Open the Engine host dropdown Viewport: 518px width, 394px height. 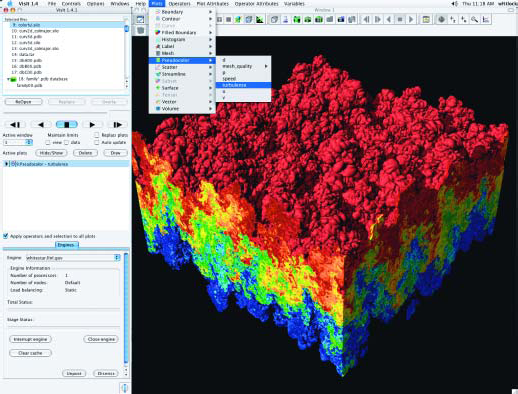tap(73, 258)
